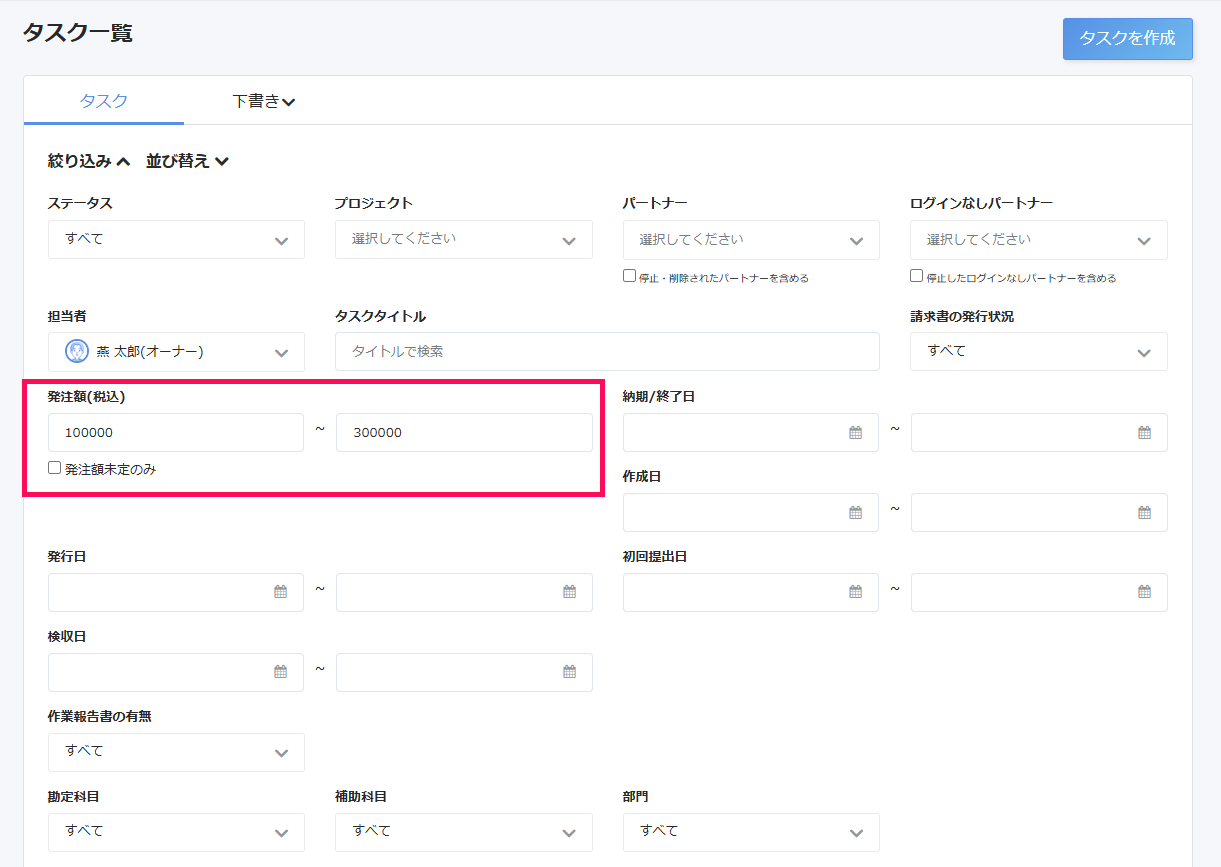Switch to the タスク tab

[x=104, y=101]
